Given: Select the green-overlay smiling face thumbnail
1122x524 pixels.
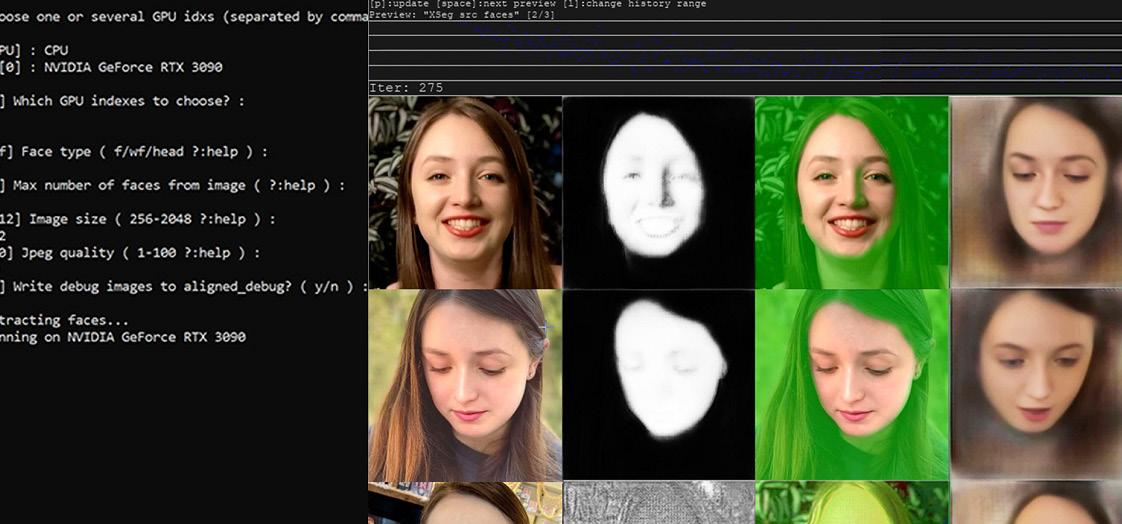Looking at the screenshot, I should [852, 193].
